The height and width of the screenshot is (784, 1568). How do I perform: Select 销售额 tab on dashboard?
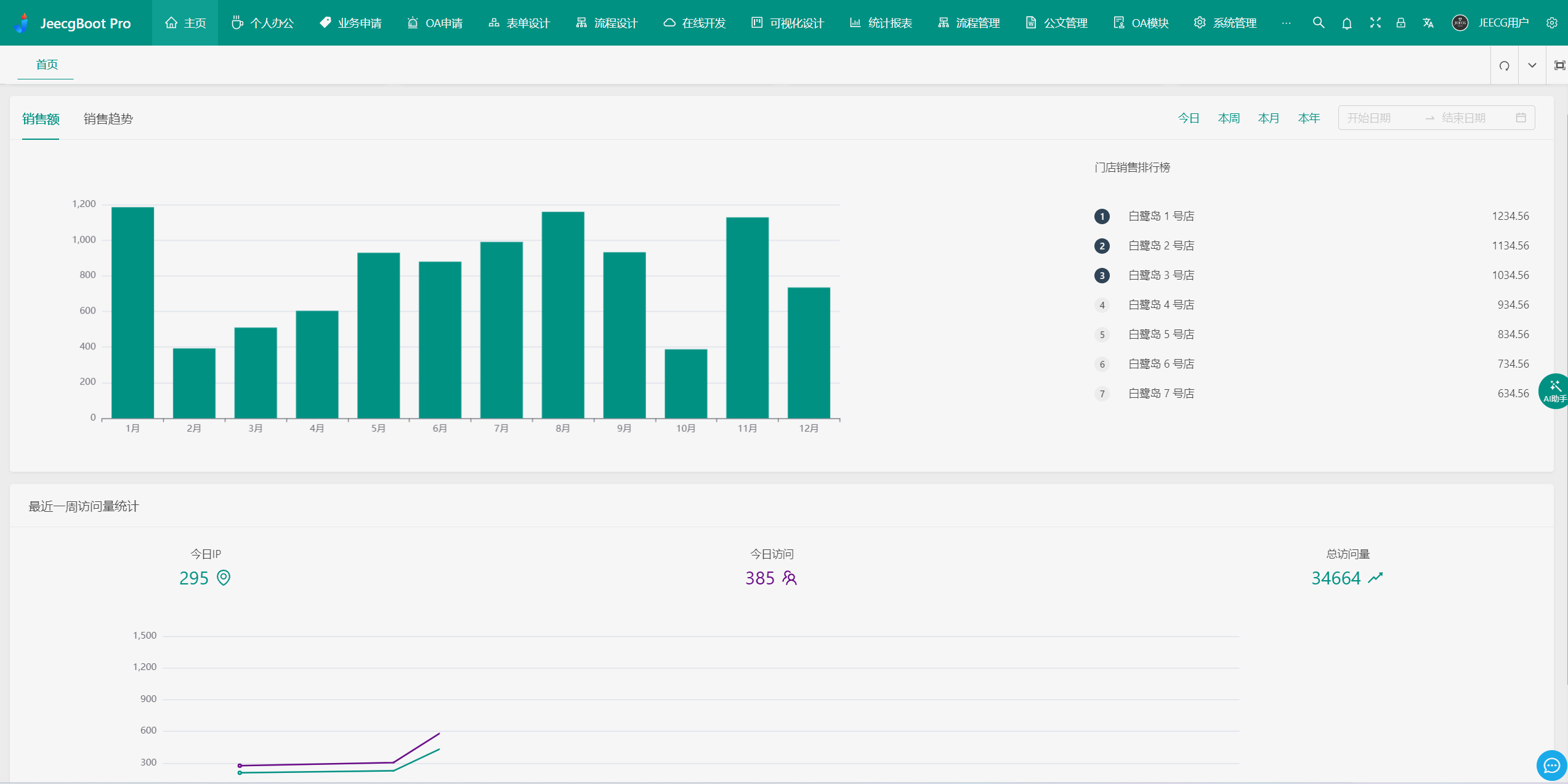click(40, 119)
